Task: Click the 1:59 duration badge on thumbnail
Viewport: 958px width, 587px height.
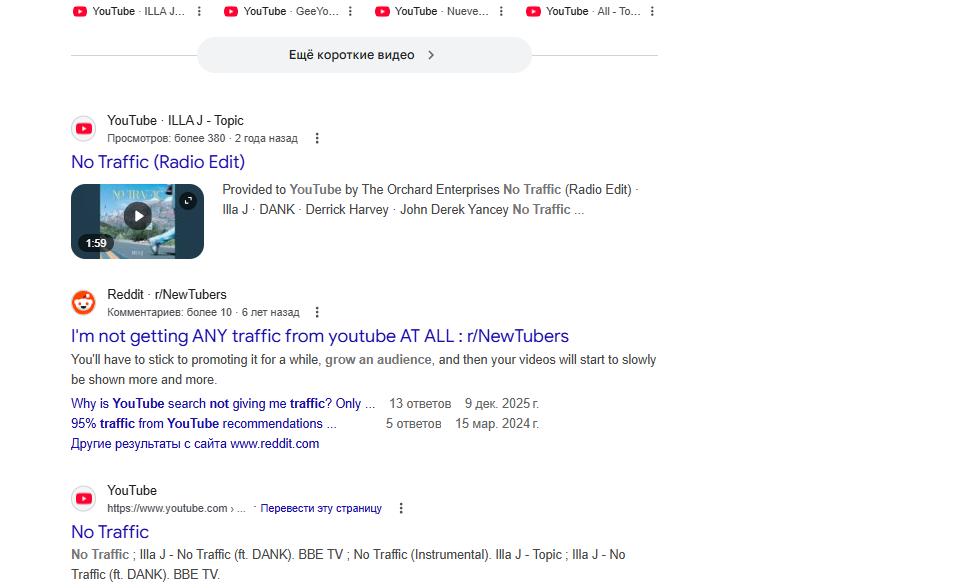Action: click(96, 243)
